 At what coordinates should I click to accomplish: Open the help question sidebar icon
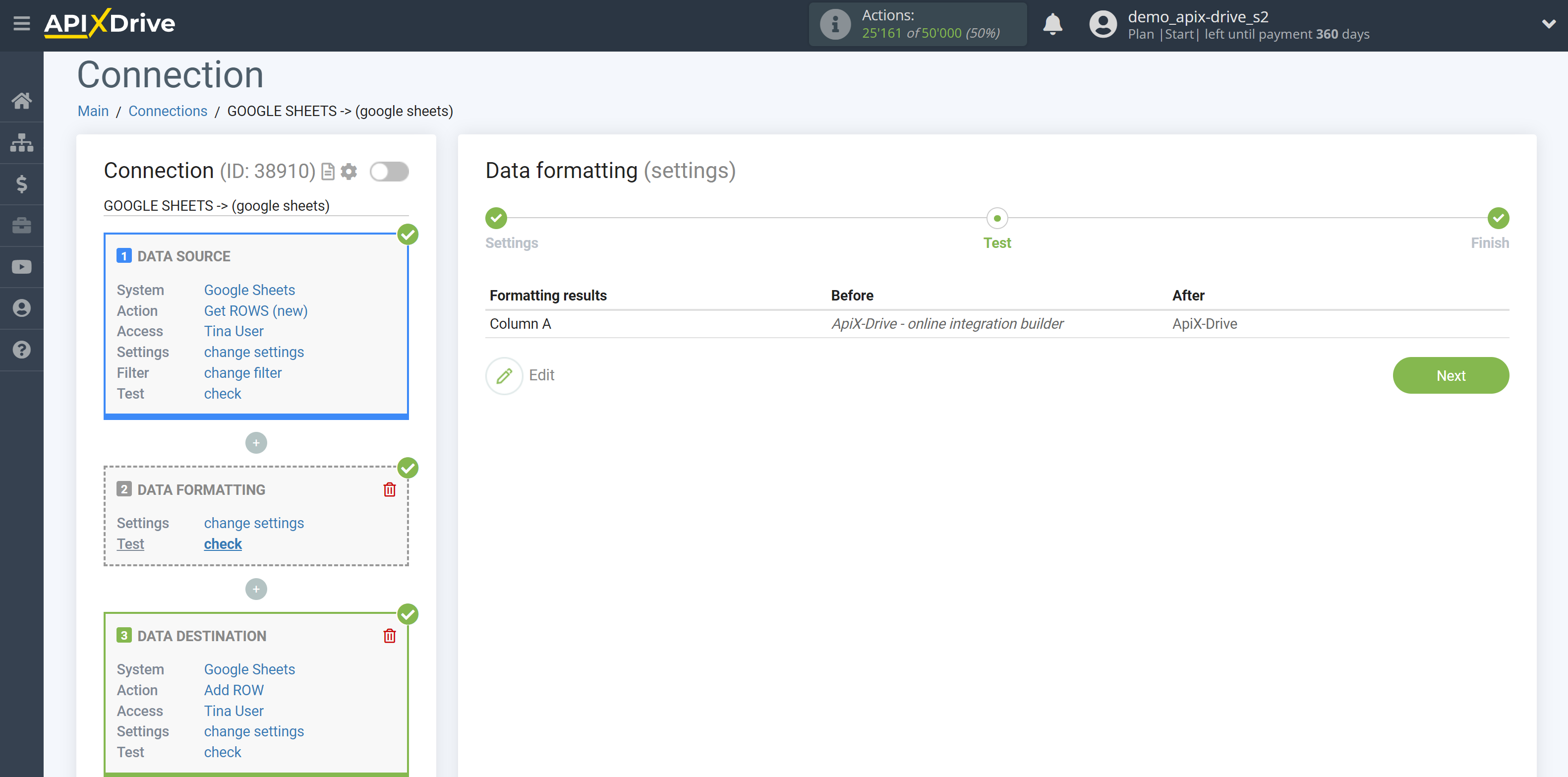tap(22, 350)
